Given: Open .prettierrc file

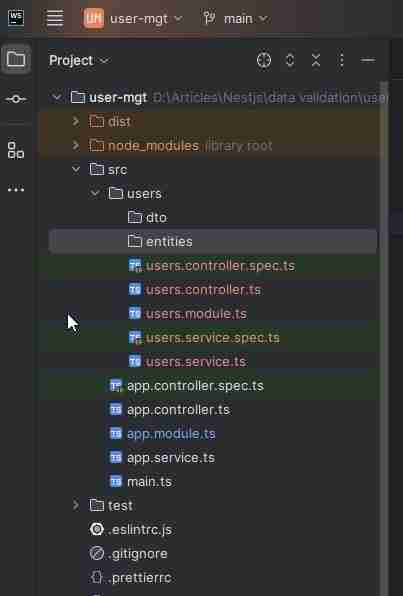Looking at the screenshot, I should coord(140,578).
